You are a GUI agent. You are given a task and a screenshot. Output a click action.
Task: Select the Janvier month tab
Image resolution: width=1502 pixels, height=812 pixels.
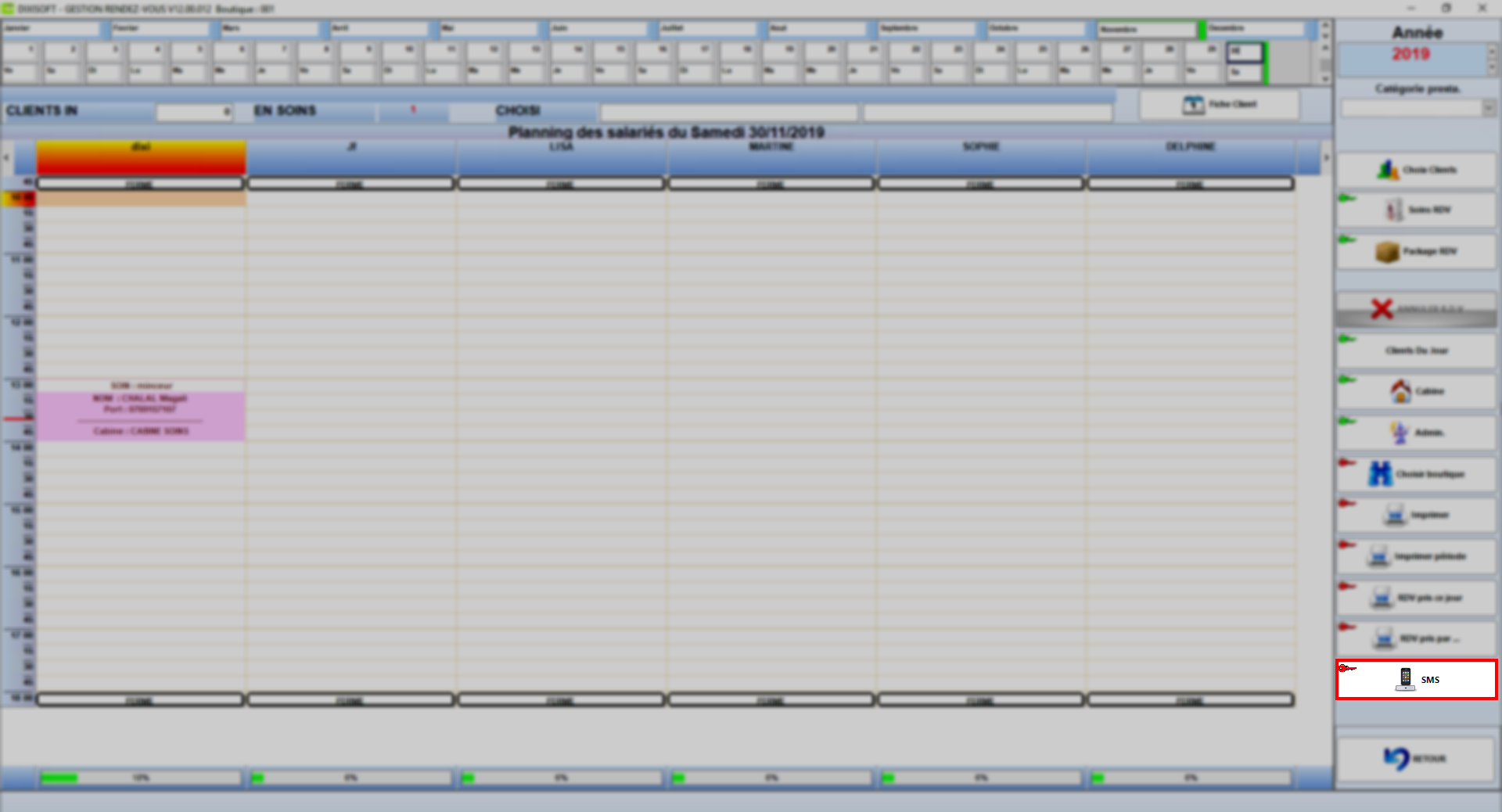tap(51, 29)
